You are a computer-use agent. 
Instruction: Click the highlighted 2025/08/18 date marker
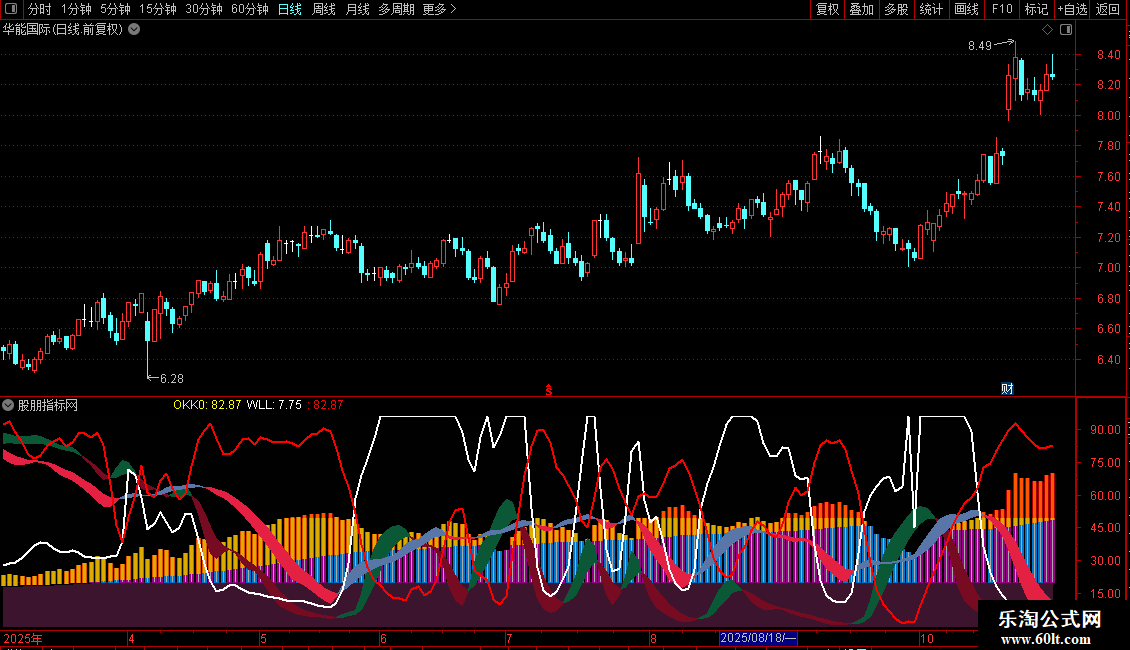[758, 638]
